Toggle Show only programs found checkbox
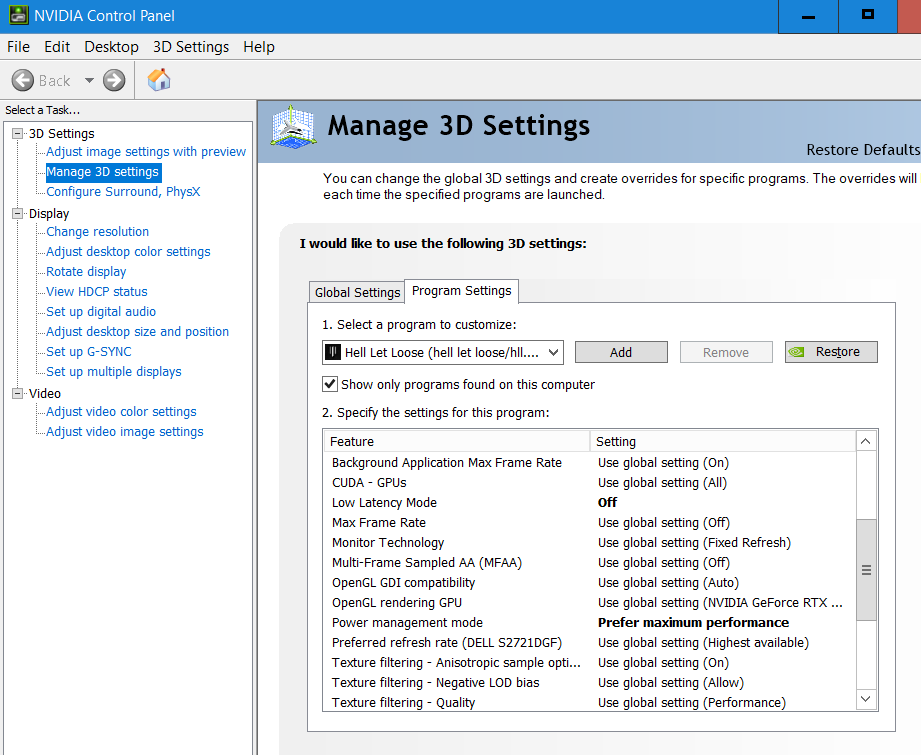Image resolution: width=921 pixels, height=755 pixels. click(330, 384)
